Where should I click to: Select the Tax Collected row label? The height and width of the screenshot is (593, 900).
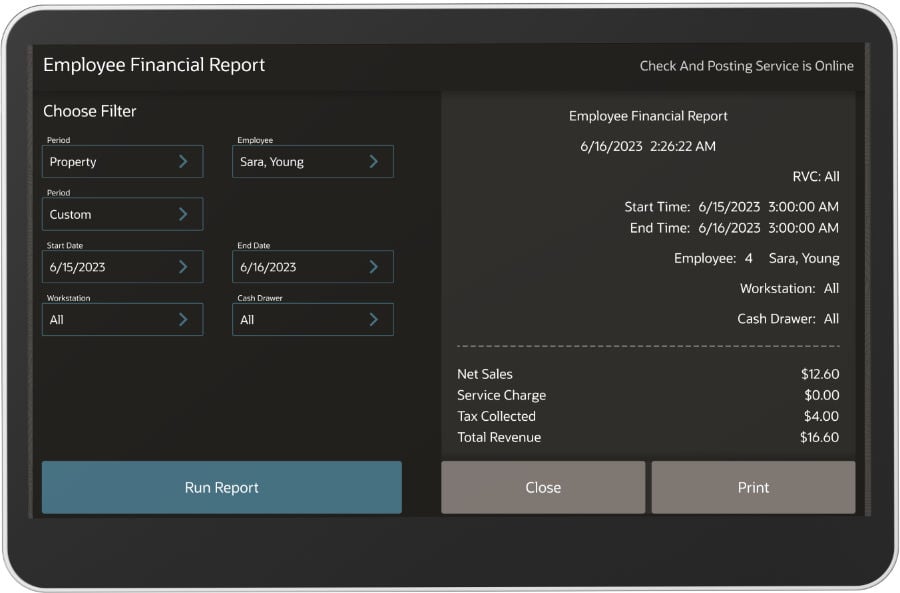tap(496, 416)
